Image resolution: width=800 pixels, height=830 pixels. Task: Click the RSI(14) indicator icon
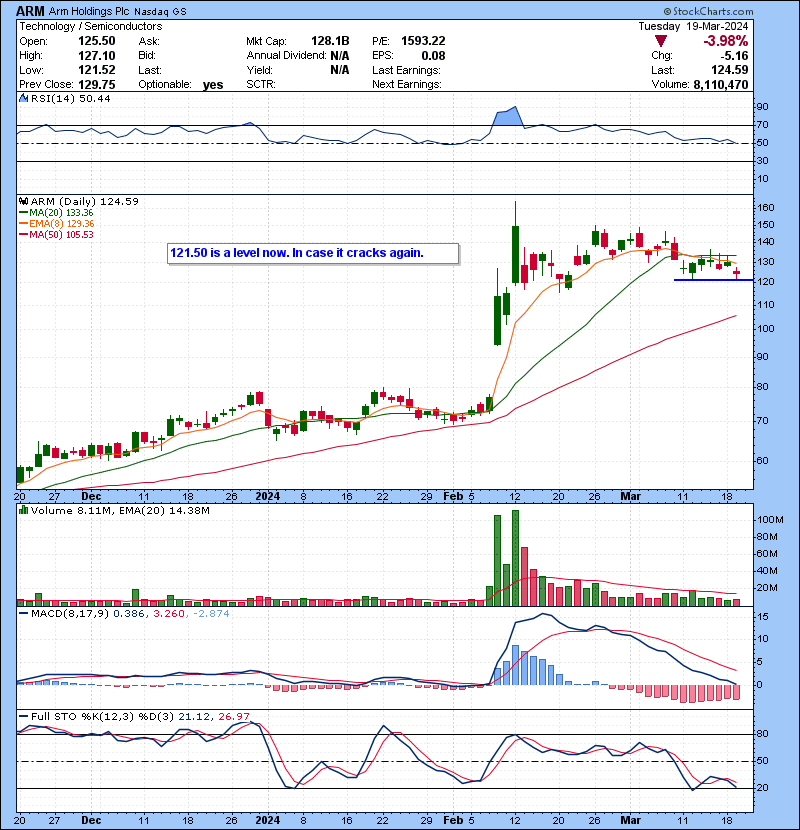(x=24, y=98)
